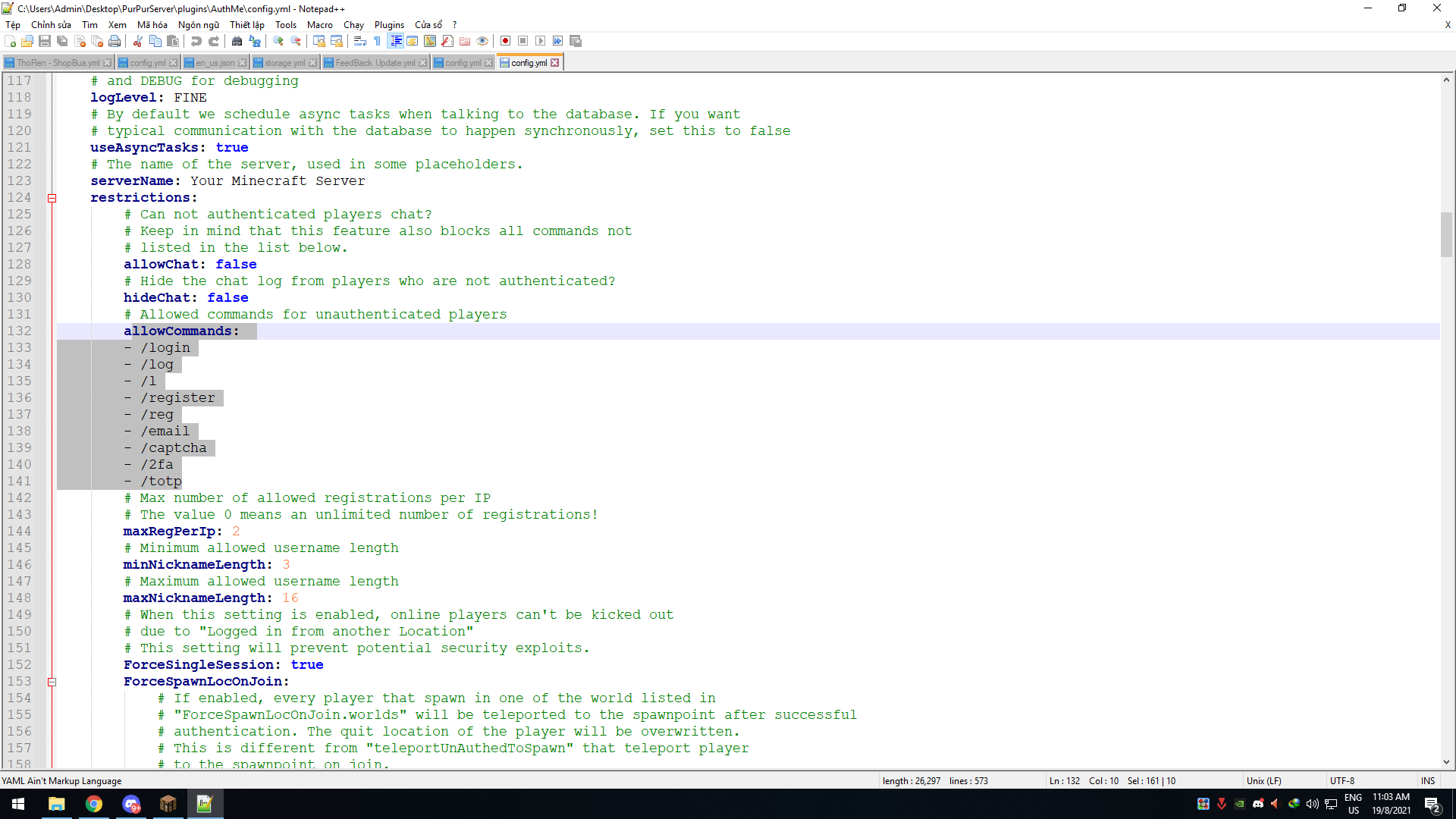Open Chrome from the taskbar
The height and width of the screenshot is (819, 1456).
coord(94,804)
